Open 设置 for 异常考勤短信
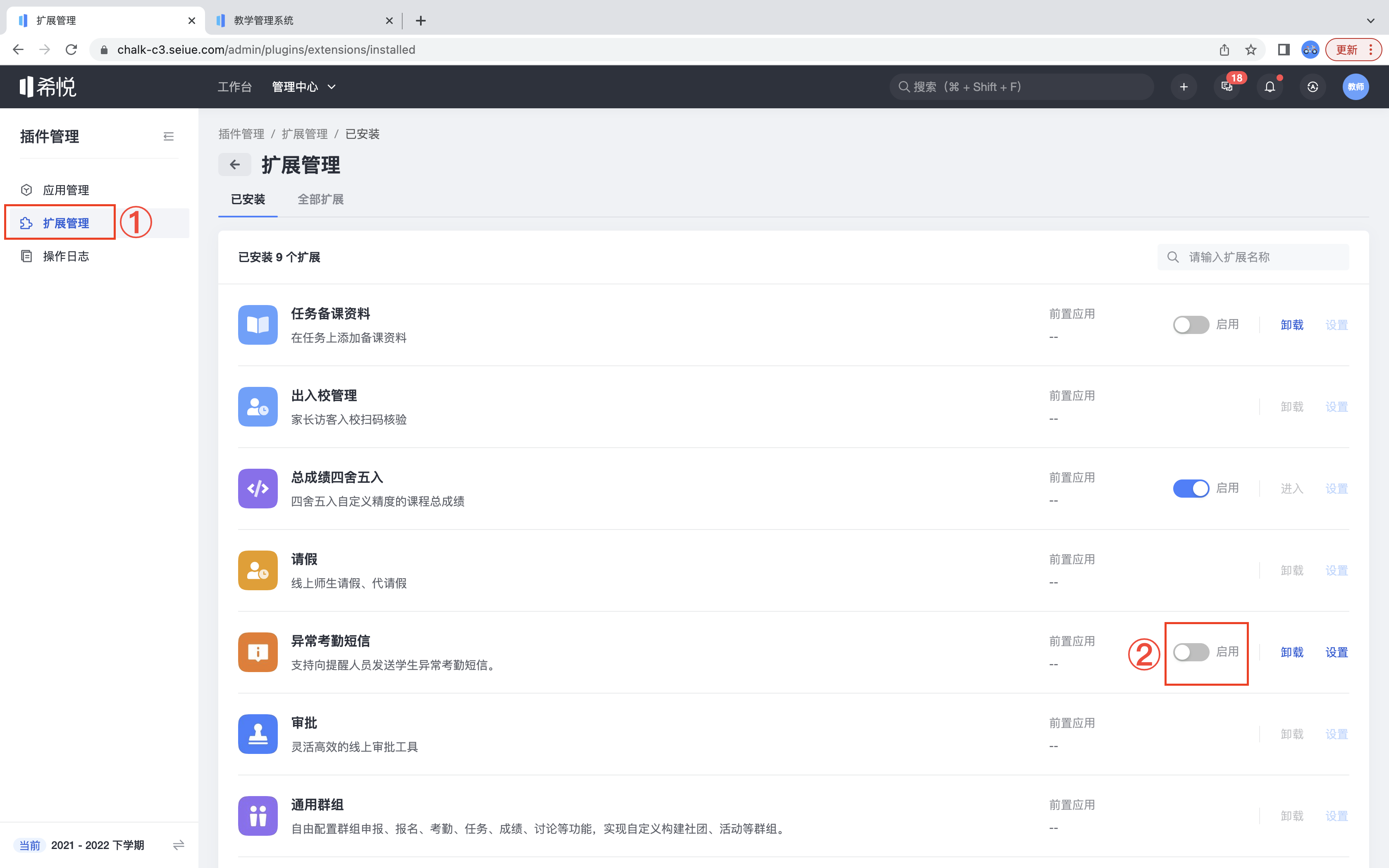Viewport: 1389px width, 868px height. 1336,652
